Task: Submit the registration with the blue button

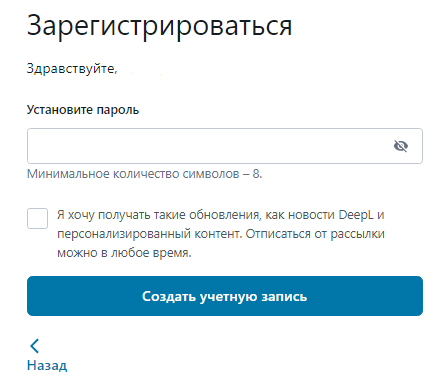Action: click(225, 296)
